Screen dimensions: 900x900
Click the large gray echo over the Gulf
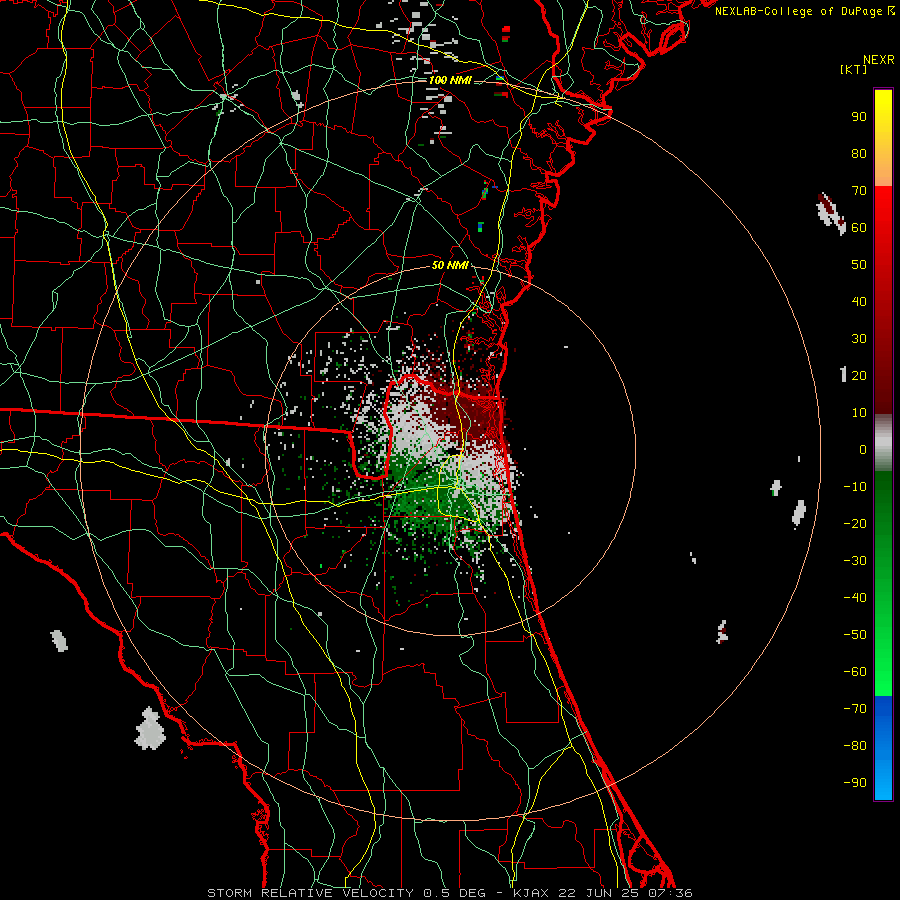(x=150, y=728)
